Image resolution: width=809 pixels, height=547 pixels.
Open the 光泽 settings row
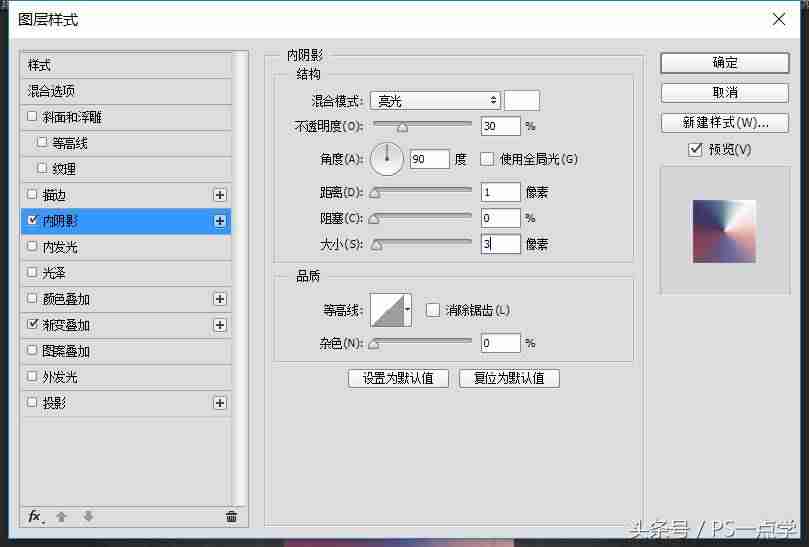pyautogui.click(x=126, y=273)
